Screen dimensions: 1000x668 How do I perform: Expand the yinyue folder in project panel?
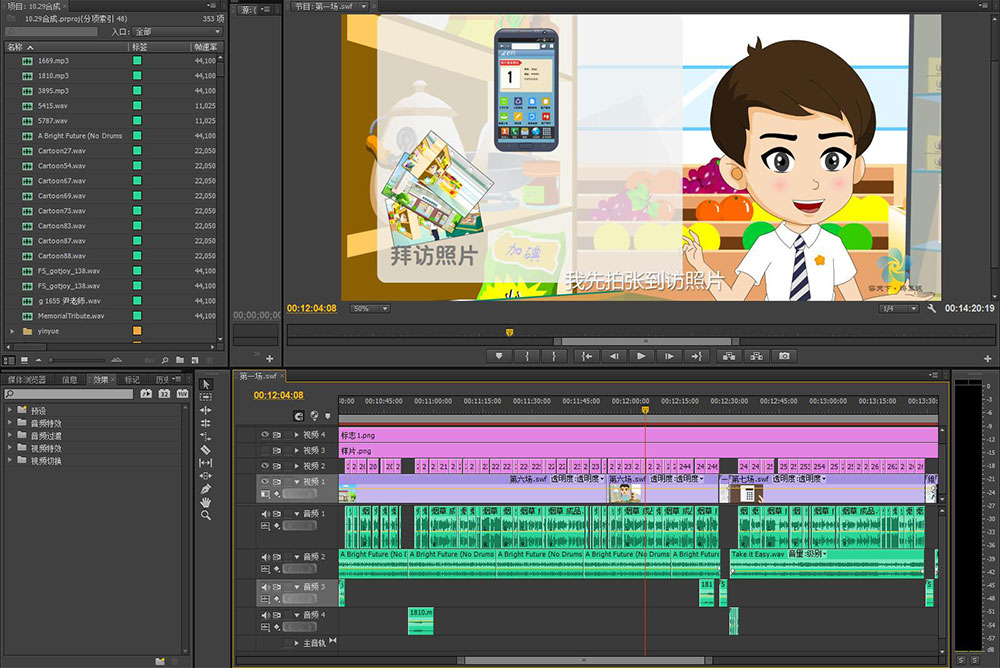click(12, 331)
